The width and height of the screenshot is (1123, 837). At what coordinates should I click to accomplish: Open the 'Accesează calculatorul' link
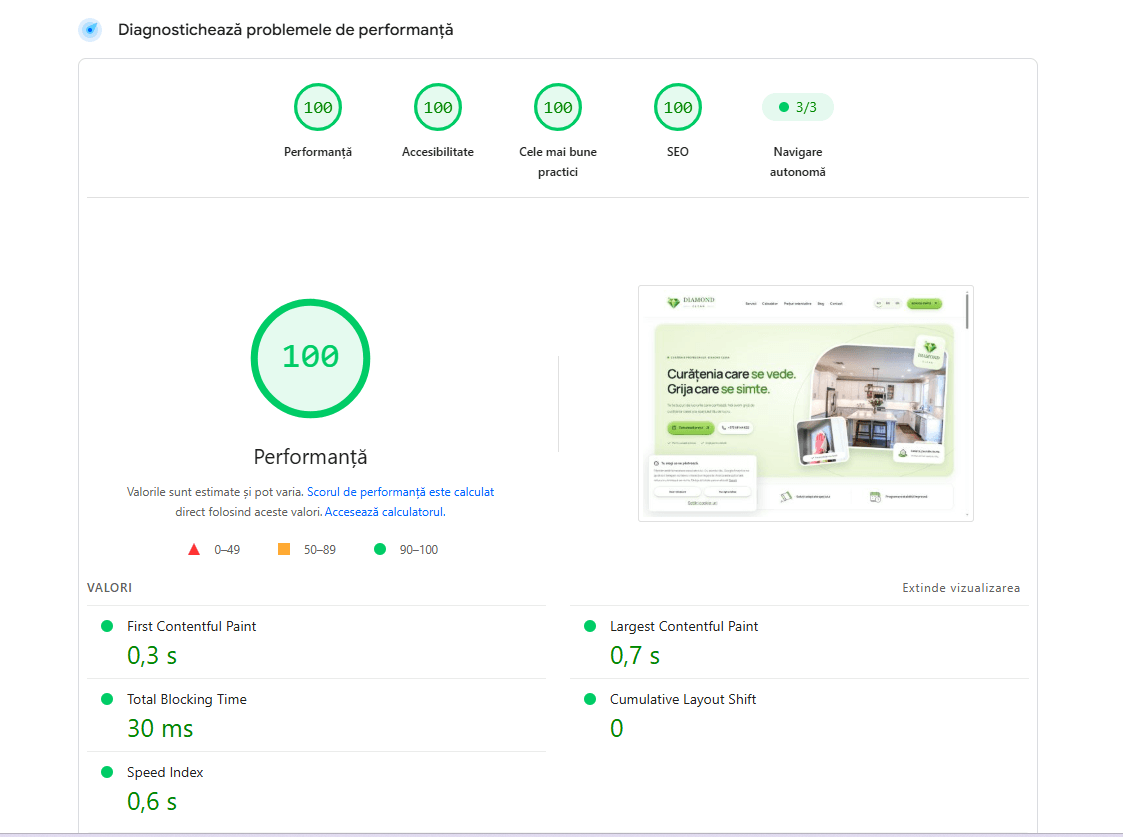tap(385, 512)
